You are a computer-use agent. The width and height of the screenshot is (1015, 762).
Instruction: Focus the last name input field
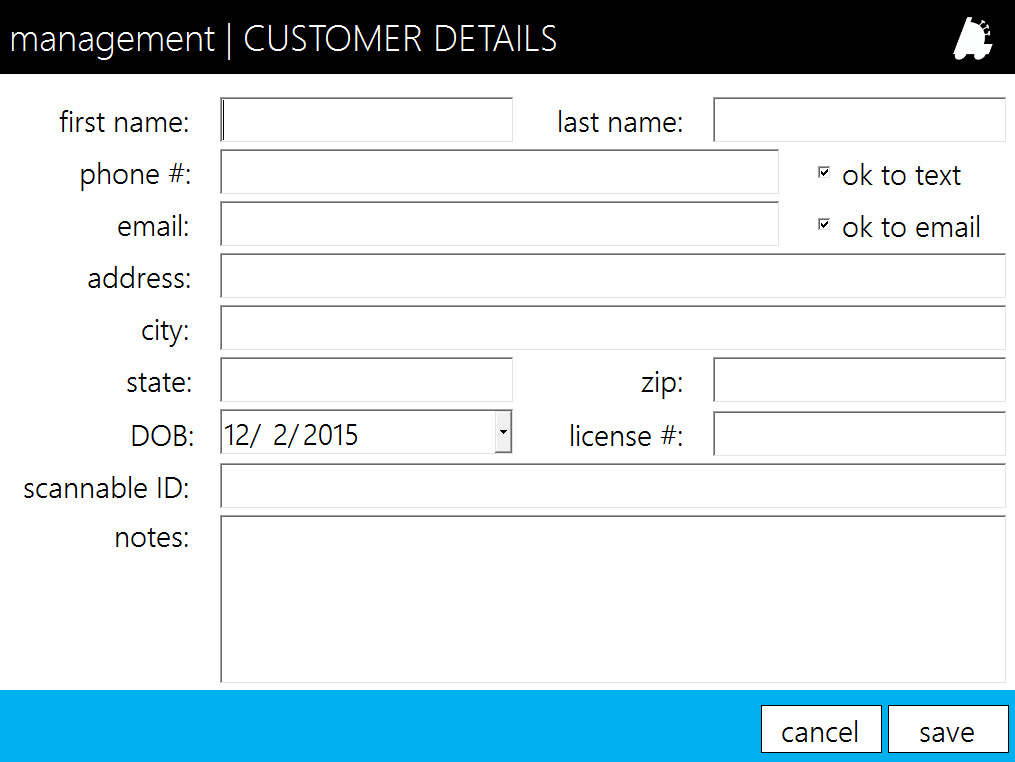click(859, 120)
